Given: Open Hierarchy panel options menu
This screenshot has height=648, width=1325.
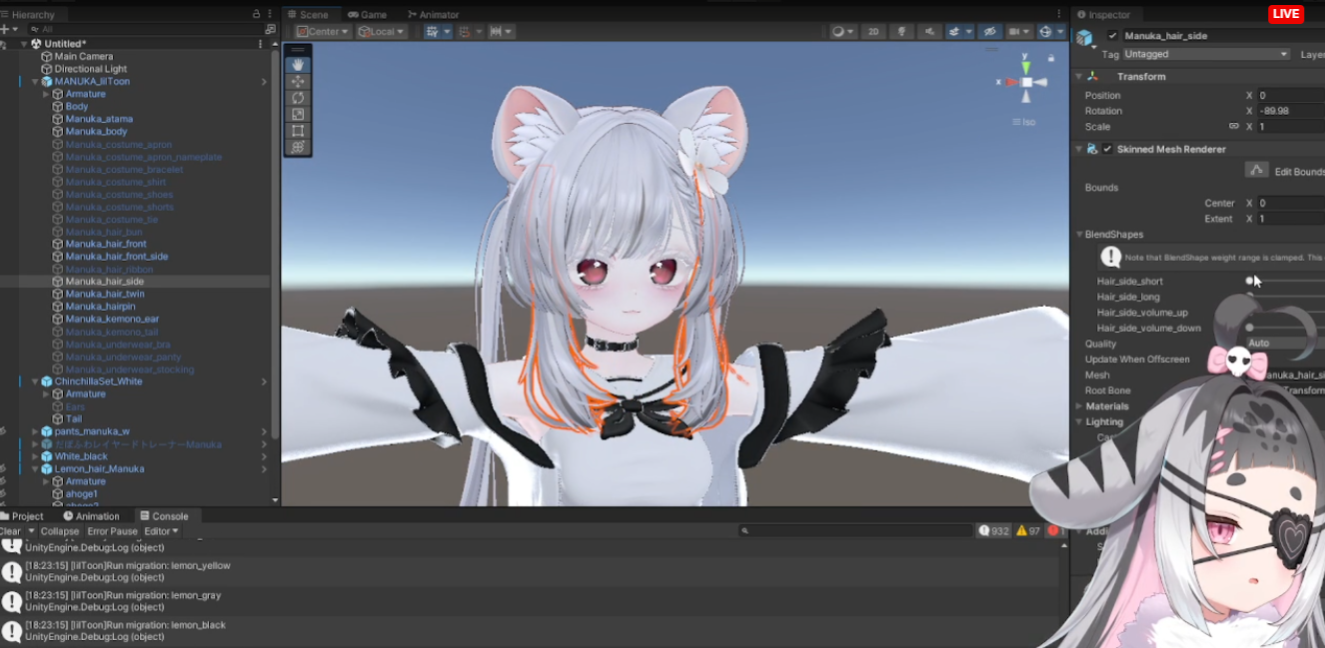Looking at the screenshot, I should (x=270, y=15).
